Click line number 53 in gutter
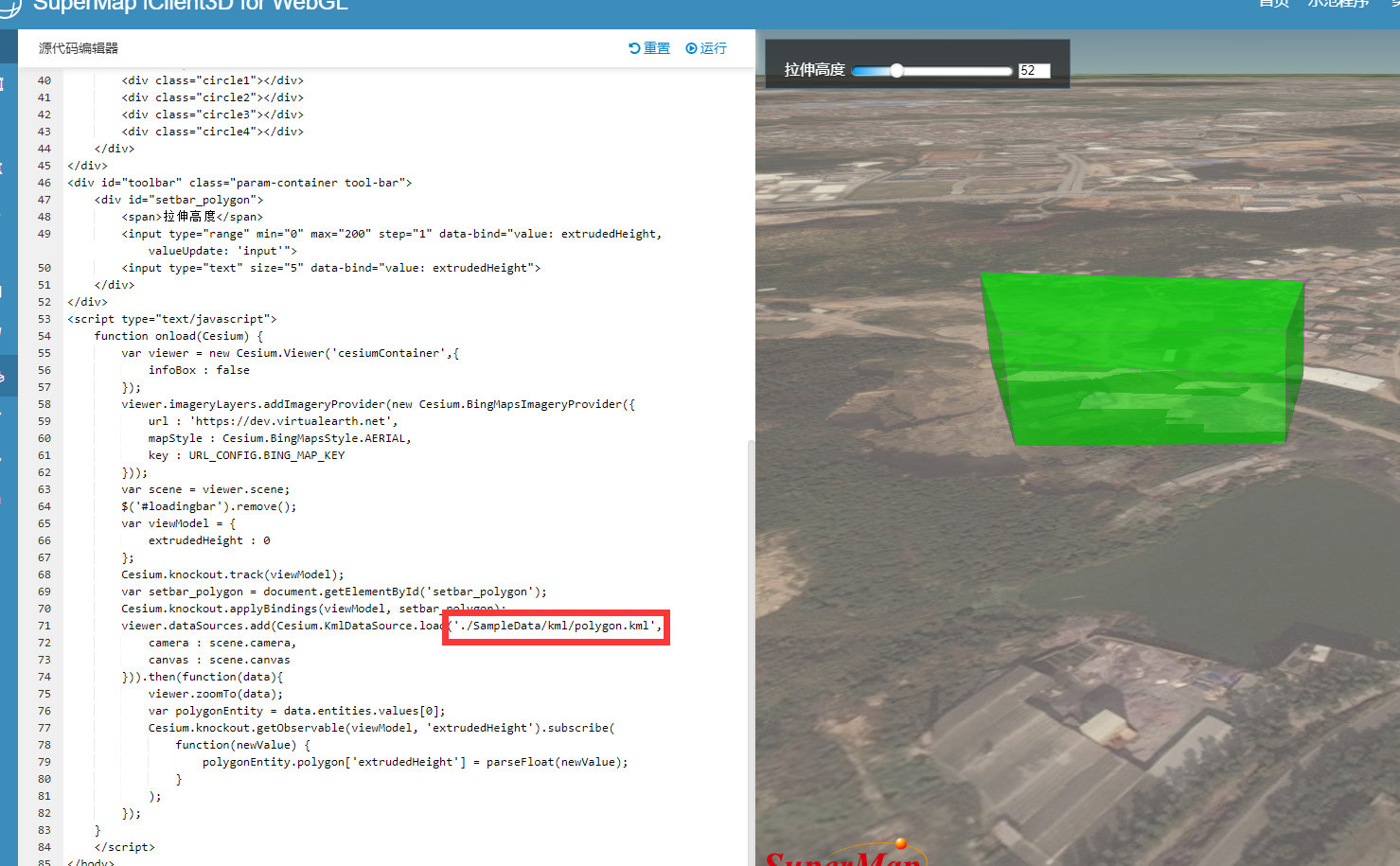 [44, 319]
